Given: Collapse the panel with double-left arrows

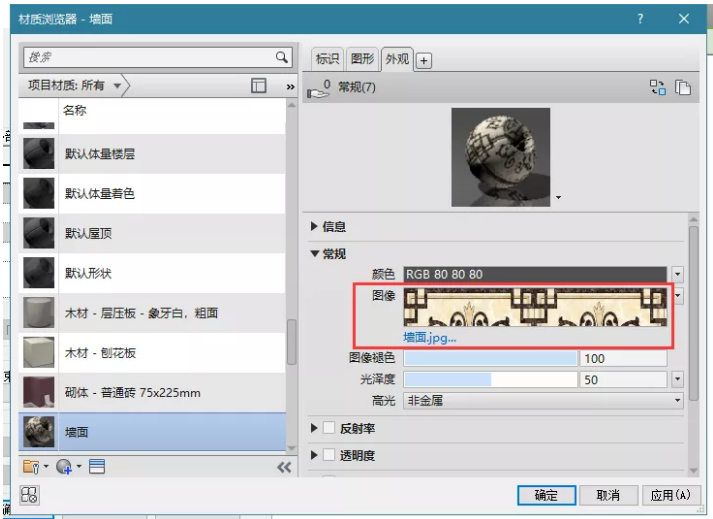Looking at the screenshot, I should [x=284, y=467].
